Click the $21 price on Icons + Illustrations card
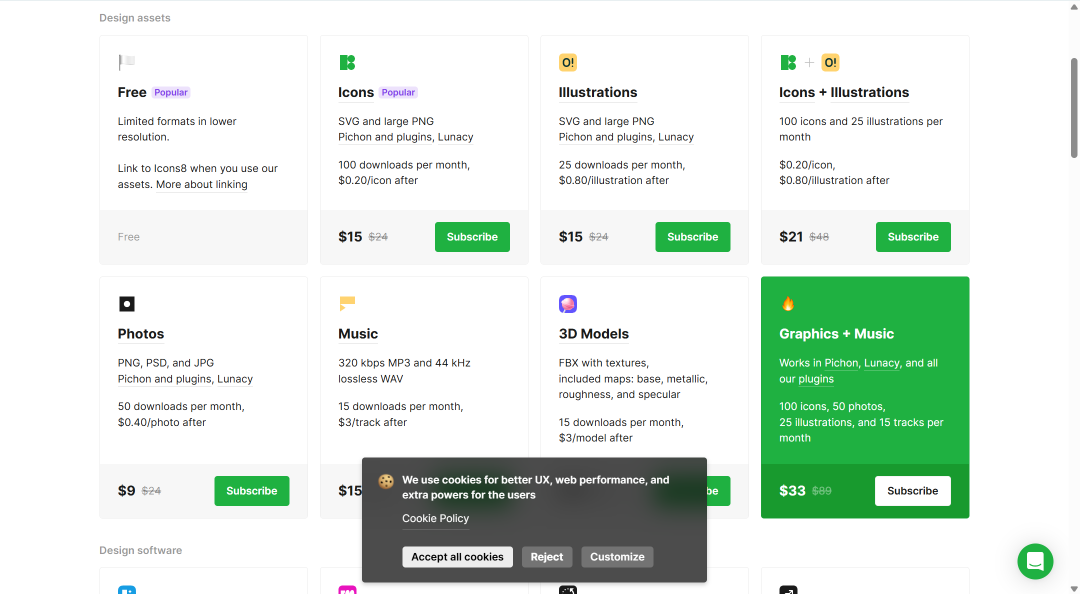The height and width of the screenshot is (594, 1080). tap(791, 237)
